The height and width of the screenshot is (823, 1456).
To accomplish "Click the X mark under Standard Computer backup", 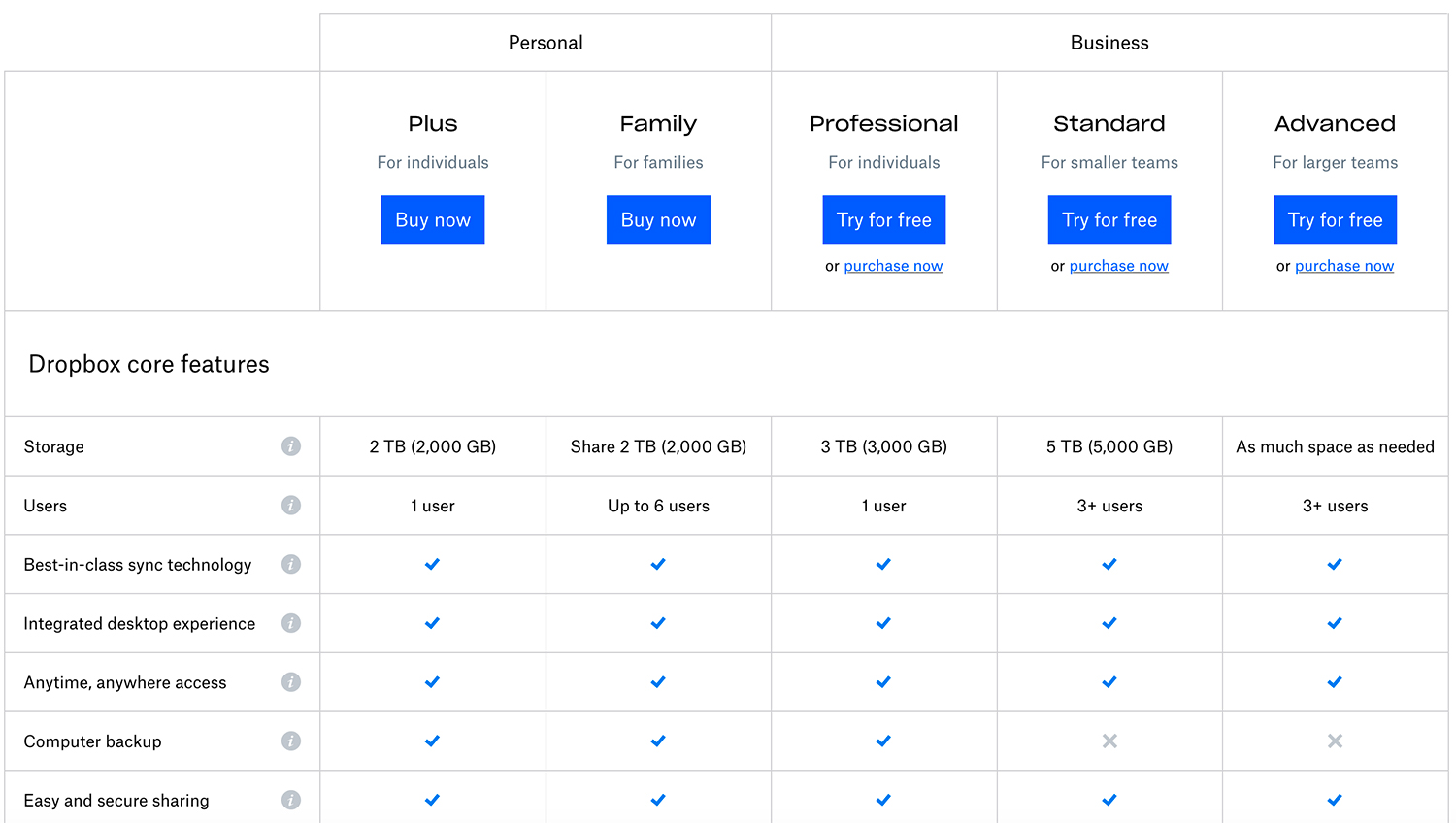I will pos(1109,741).
